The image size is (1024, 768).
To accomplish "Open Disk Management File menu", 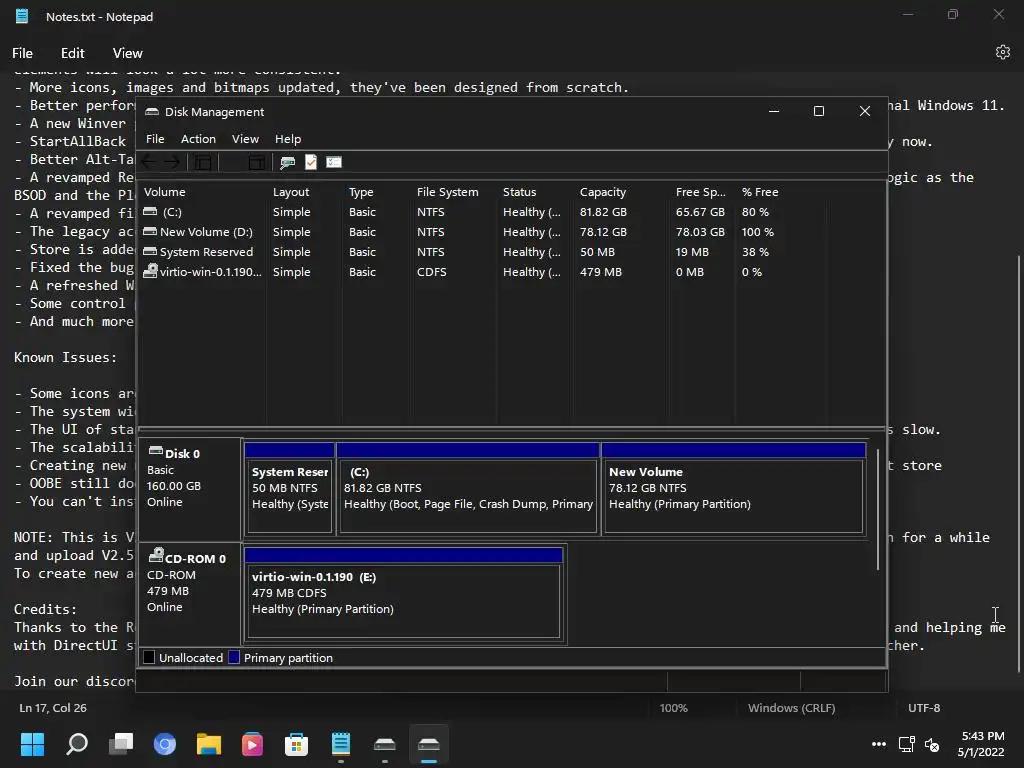I will [155, 138].
